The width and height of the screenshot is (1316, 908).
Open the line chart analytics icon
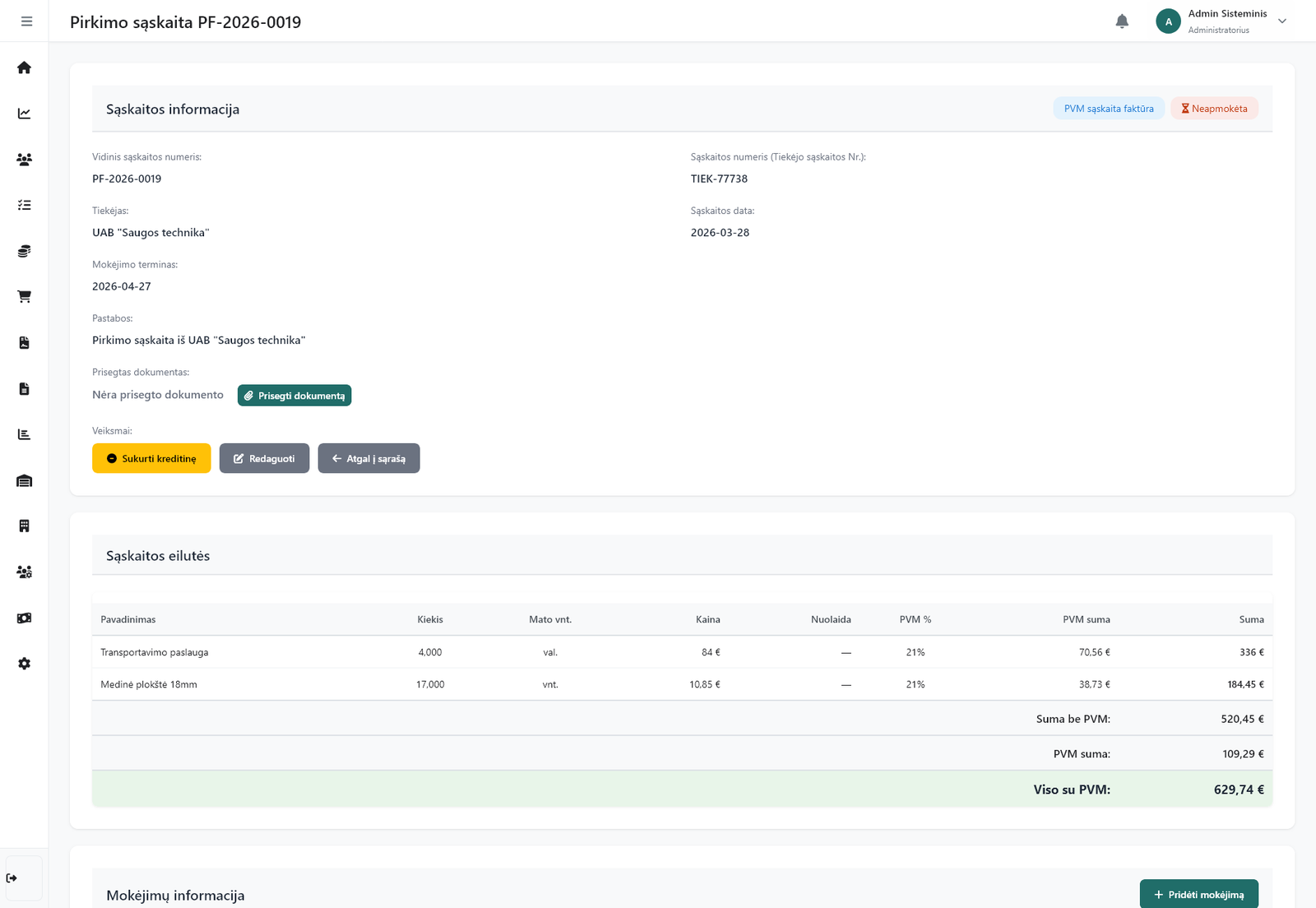[x=24, y=113]
